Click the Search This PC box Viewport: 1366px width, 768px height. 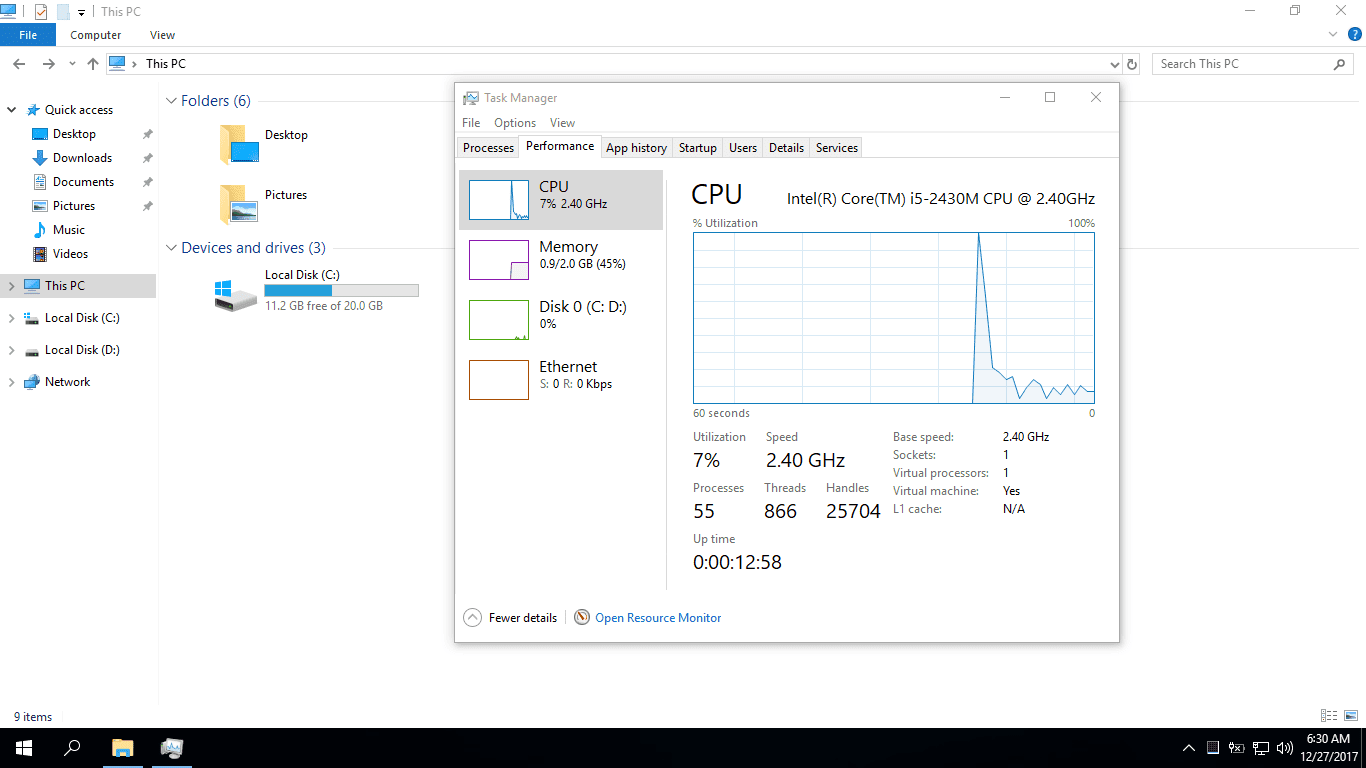[x=1254, y=64]
